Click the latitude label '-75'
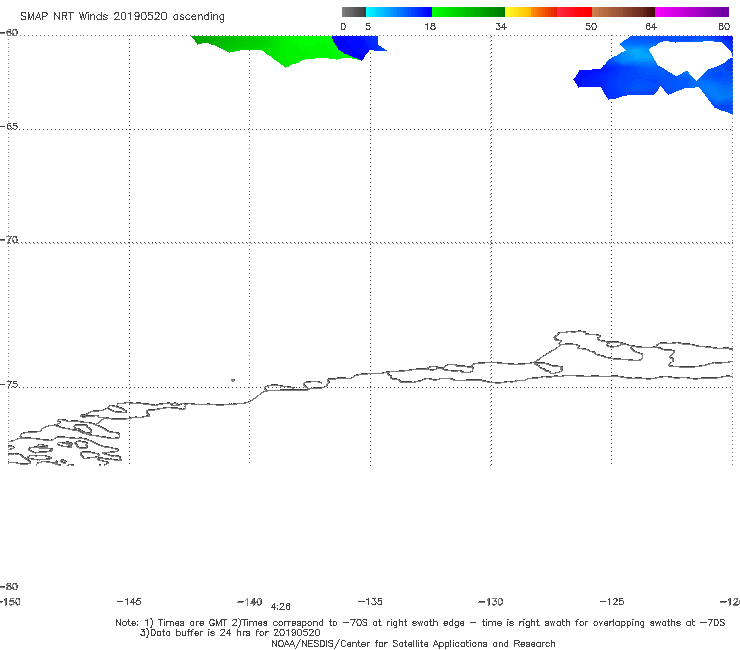The image size is (740, 650). coord(9,384)
